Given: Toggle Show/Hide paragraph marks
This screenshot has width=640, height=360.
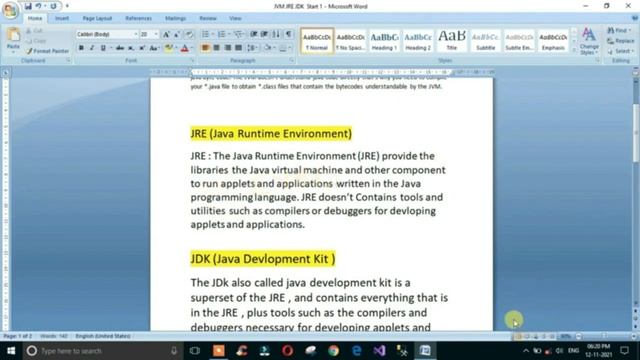Looking at the screenshot, I should click(288, 34).
